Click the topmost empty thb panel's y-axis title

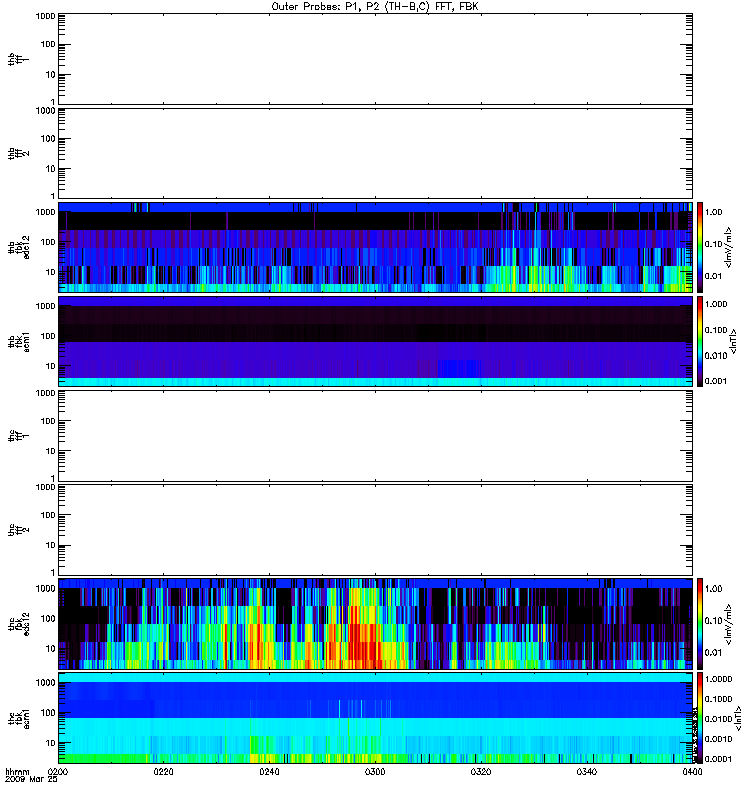click(19, 59)
